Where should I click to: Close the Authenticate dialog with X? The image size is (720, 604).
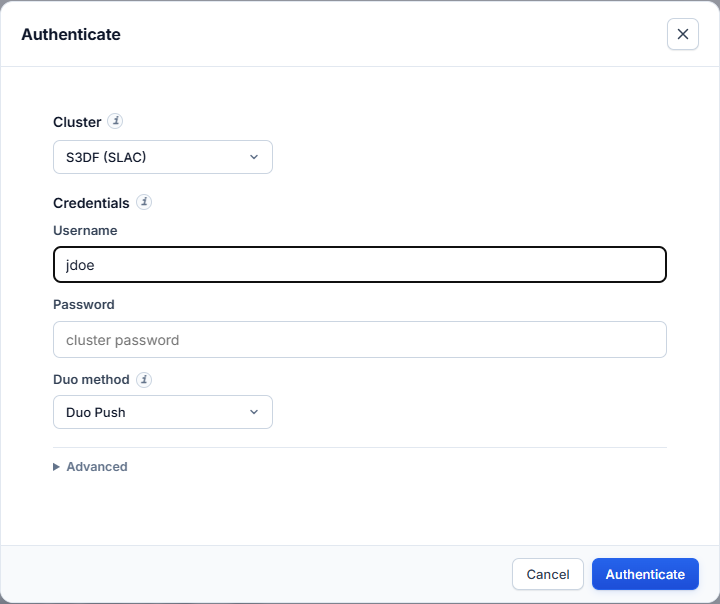coord(683,34)
